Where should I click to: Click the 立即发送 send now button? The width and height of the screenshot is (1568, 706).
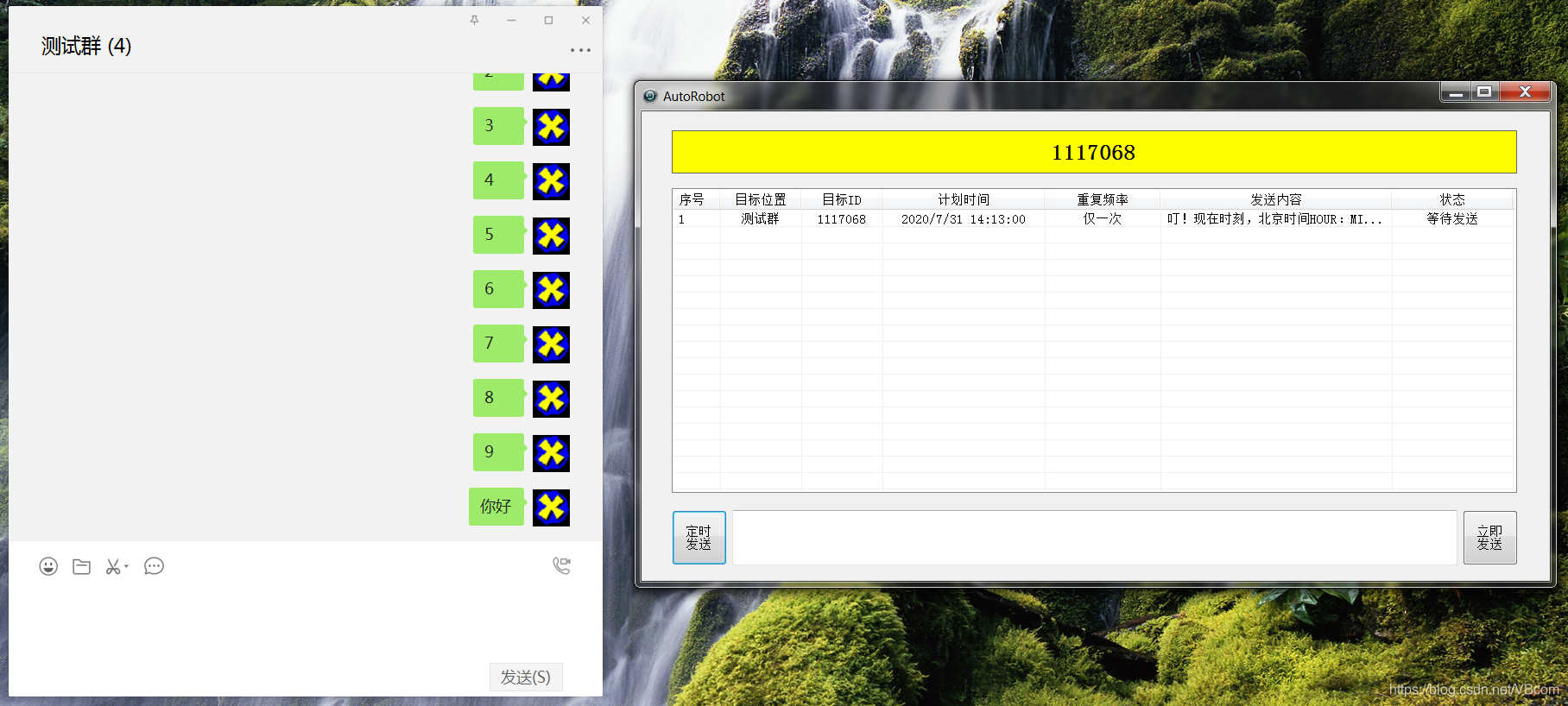click(x=1489, y=538)
